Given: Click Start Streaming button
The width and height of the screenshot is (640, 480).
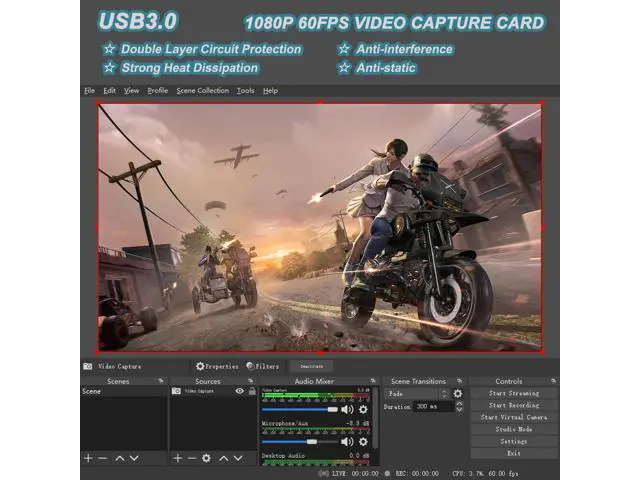Looking at the screenshot, I should pos(514,393).
